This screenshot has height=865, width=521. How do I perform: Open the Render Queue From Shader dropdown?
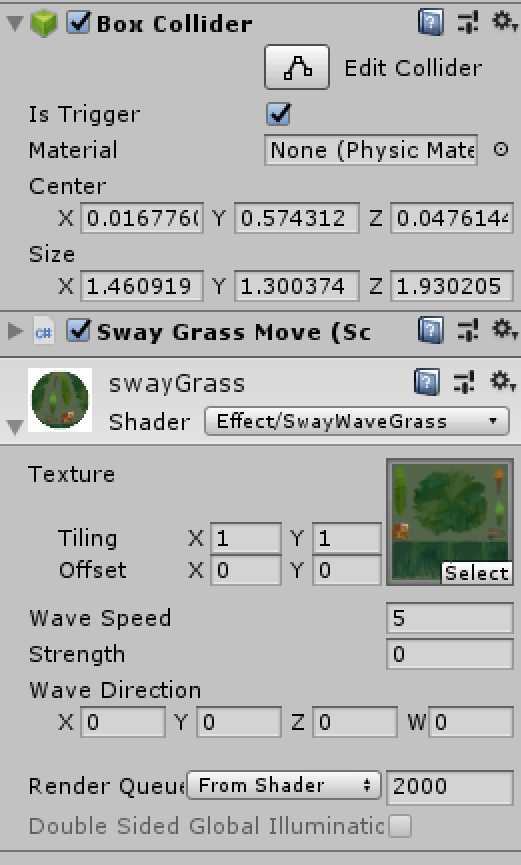[284, 786]
